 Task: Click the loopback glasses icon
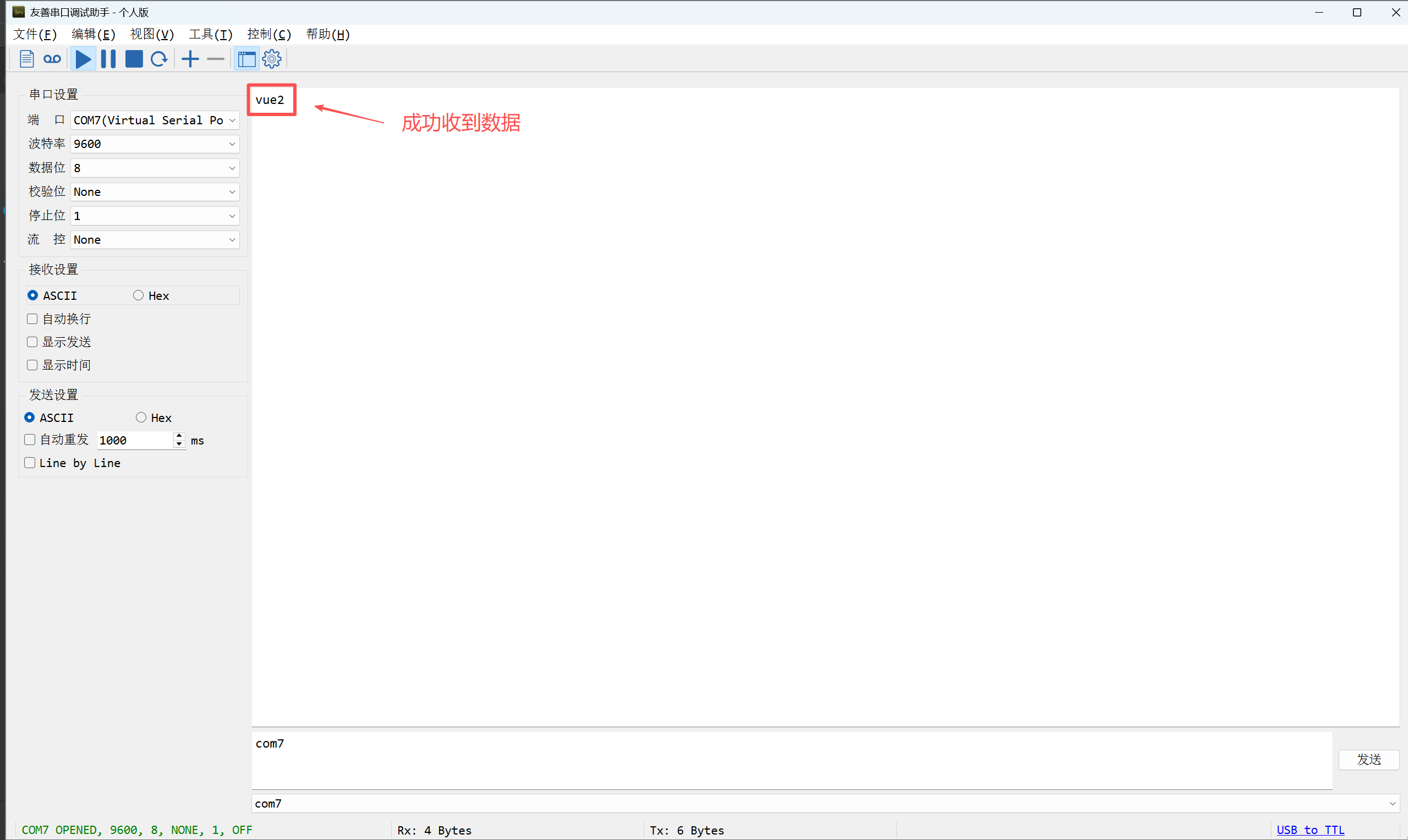click(52, 59)
